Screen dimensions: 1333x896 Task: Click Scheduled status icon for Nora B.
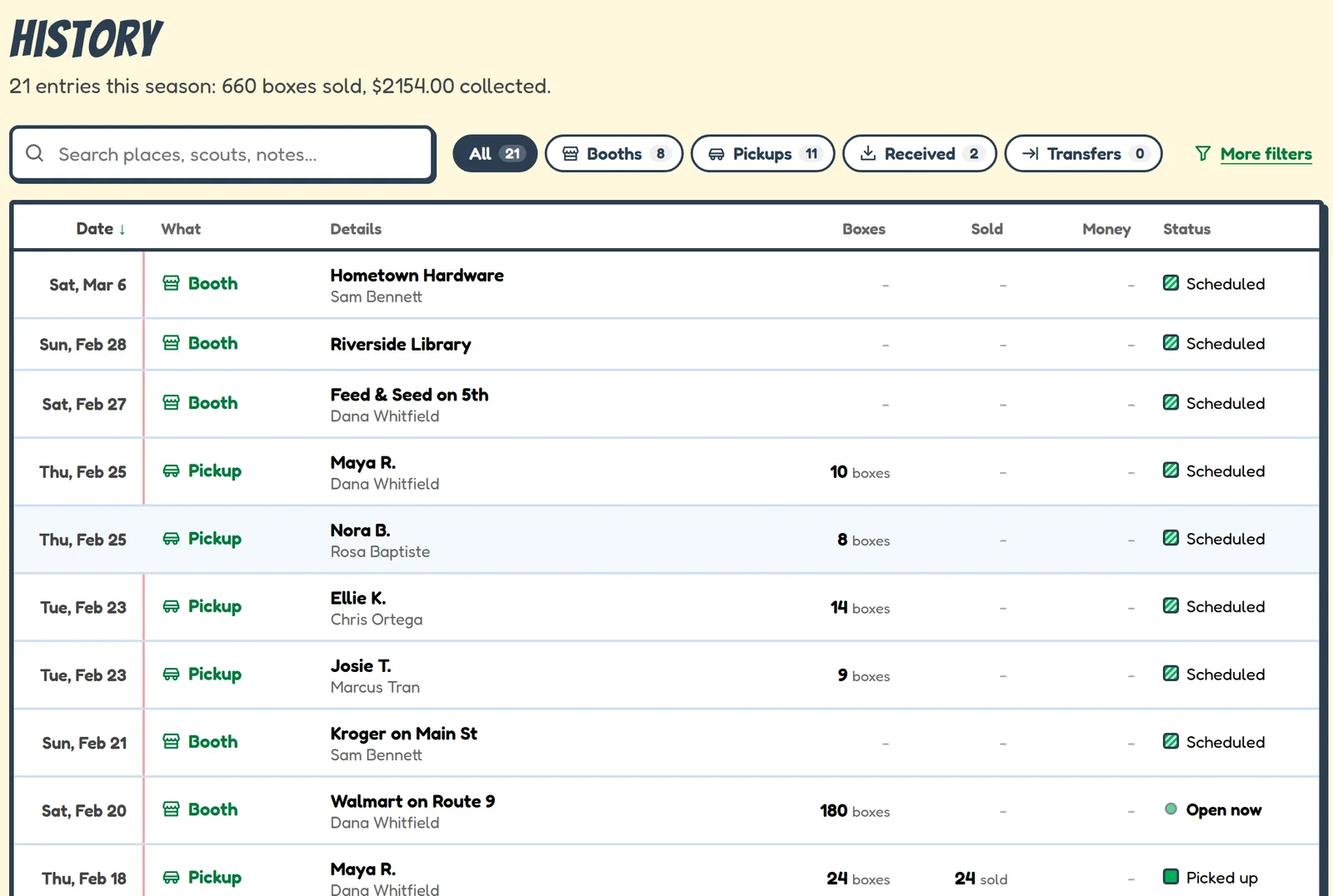point(1171,539)
